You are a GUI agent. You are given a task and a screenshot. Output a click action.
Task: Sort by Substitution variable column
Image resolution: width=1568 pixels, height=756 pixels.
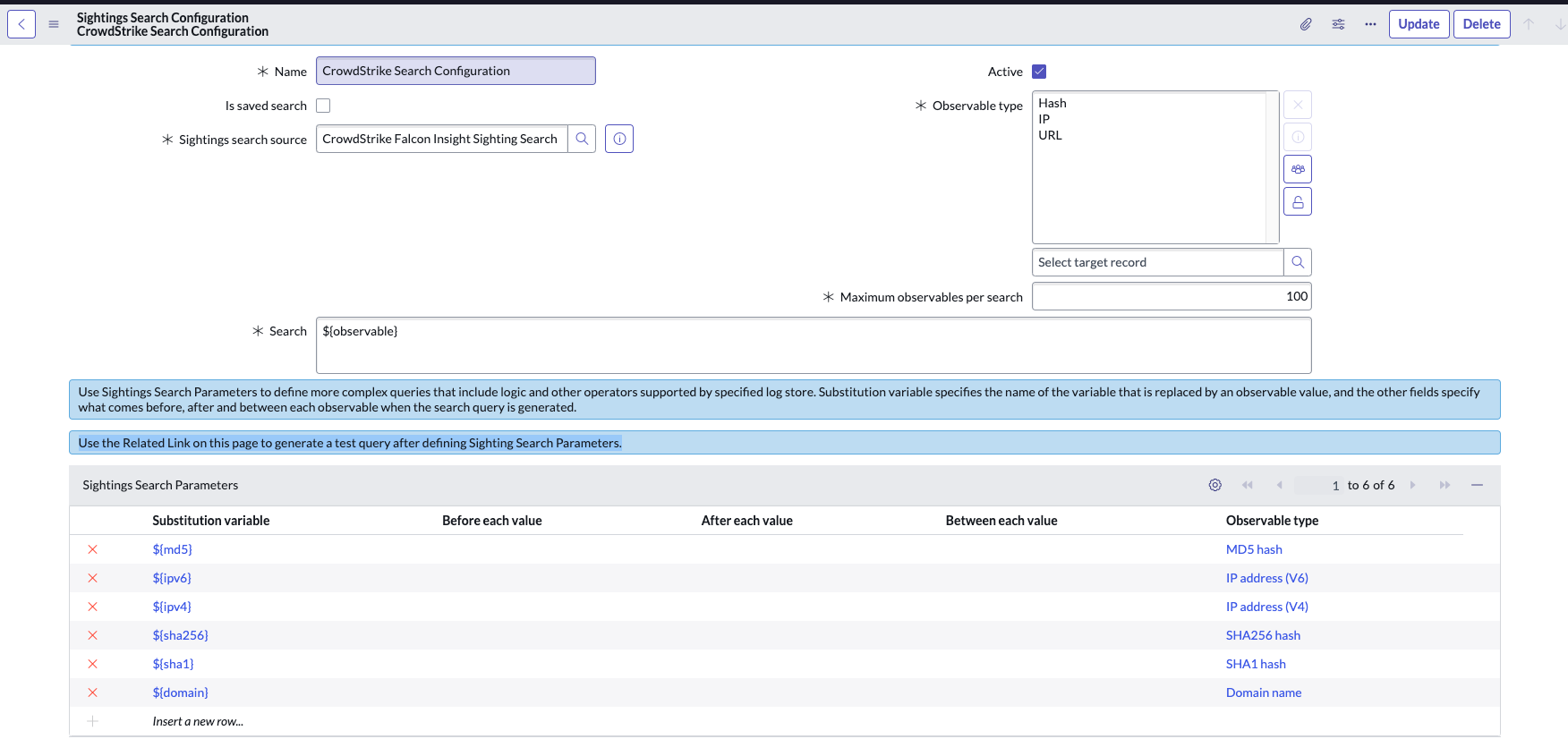(x=210, y=521)
